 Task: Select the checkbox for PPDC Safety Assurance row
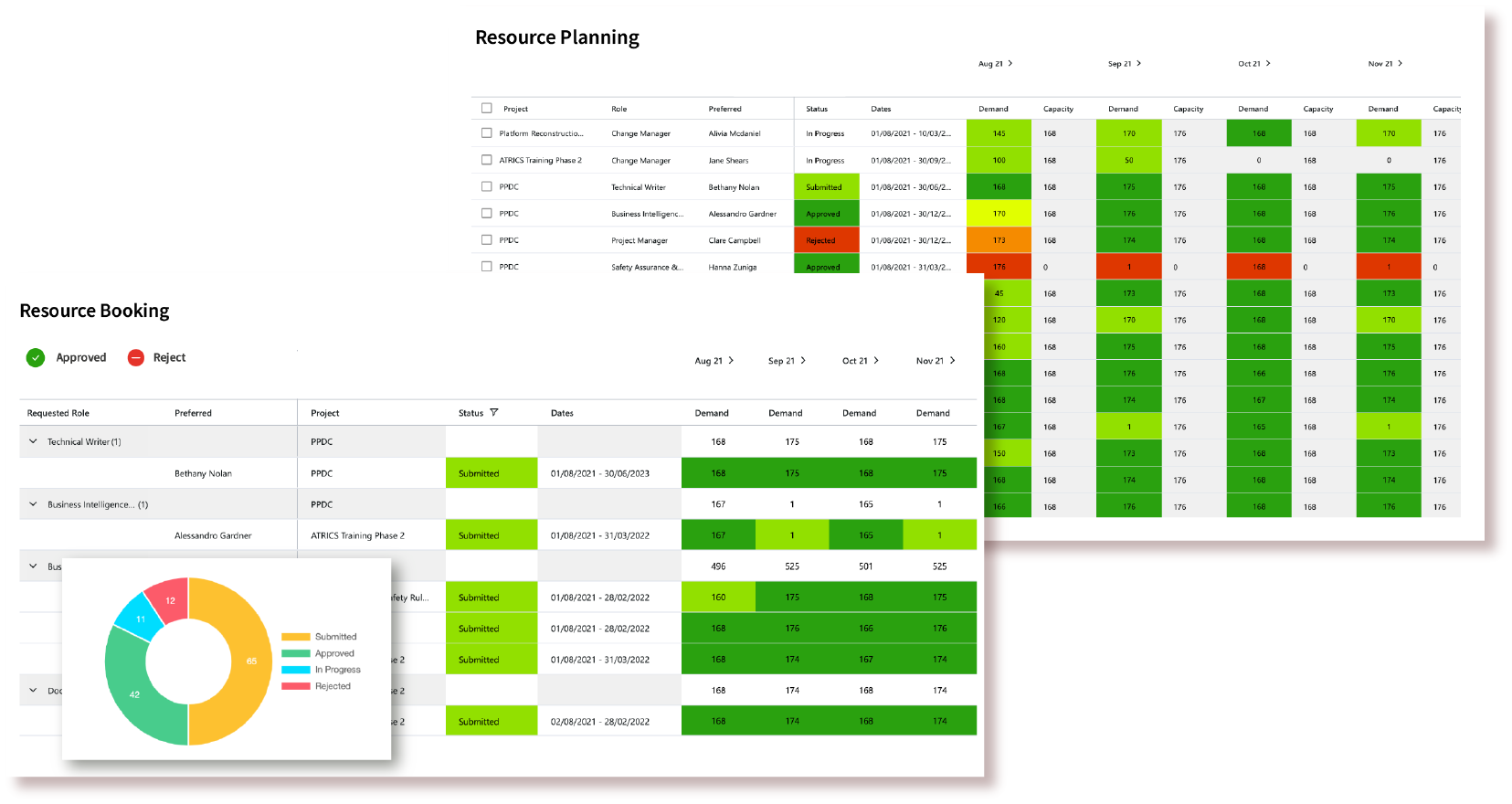(x=487, y=267)
